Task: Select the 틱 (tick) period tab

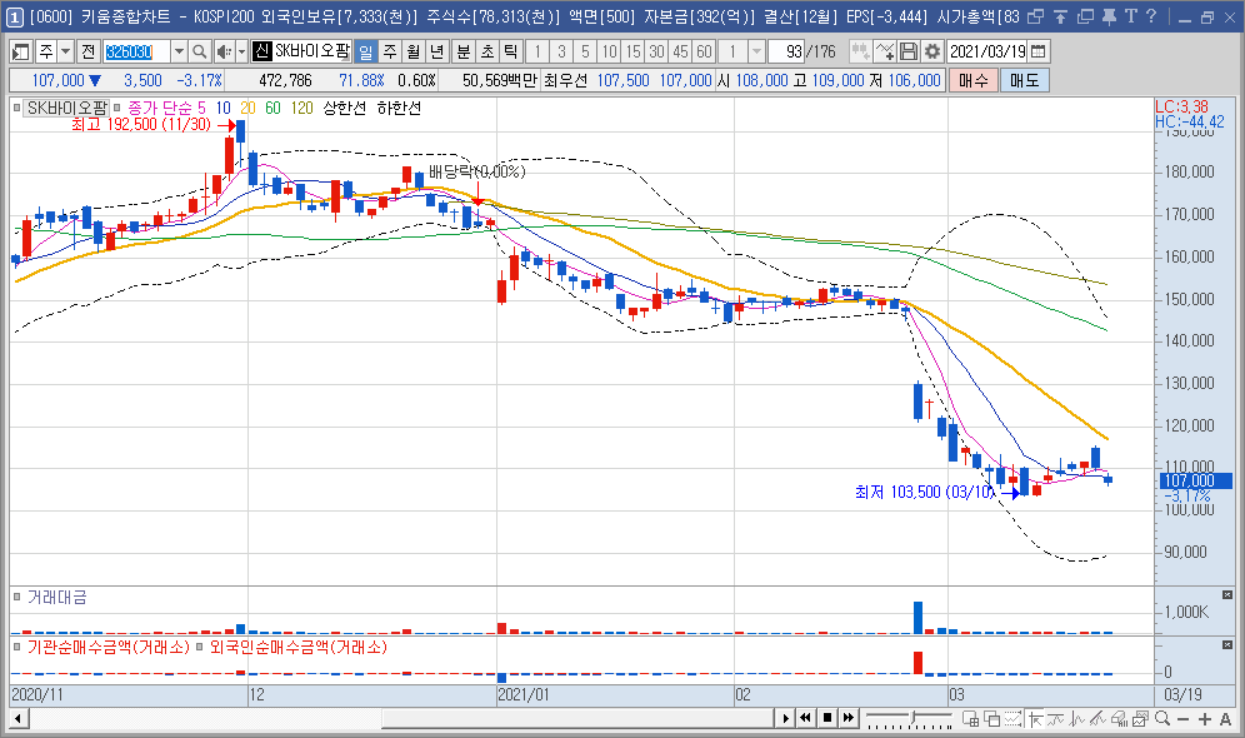Action: coord(511,52)
